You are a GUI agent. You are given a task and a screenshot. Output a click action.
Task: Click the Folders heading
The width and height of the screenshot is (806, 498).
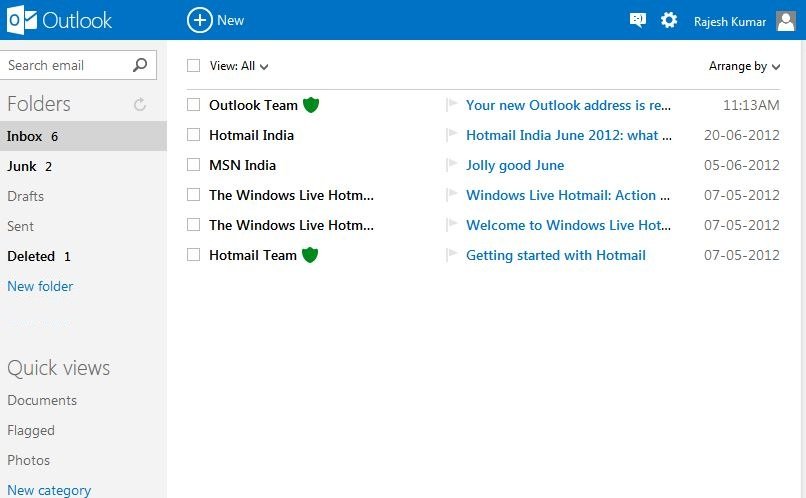point(39,104)
